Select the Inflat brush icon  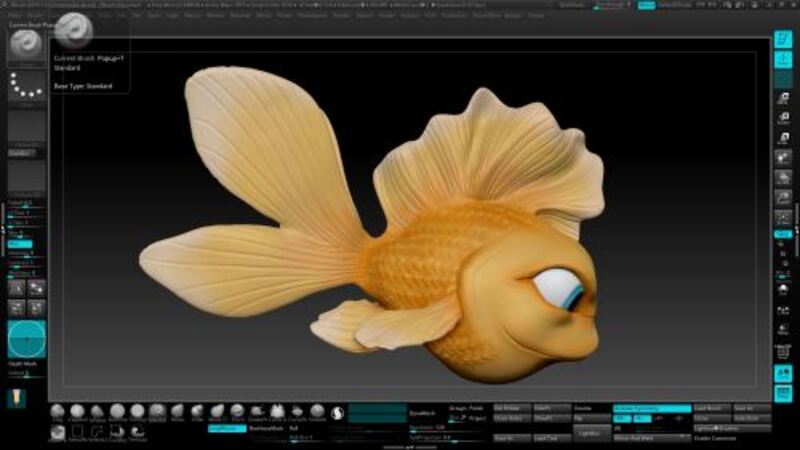197,412
